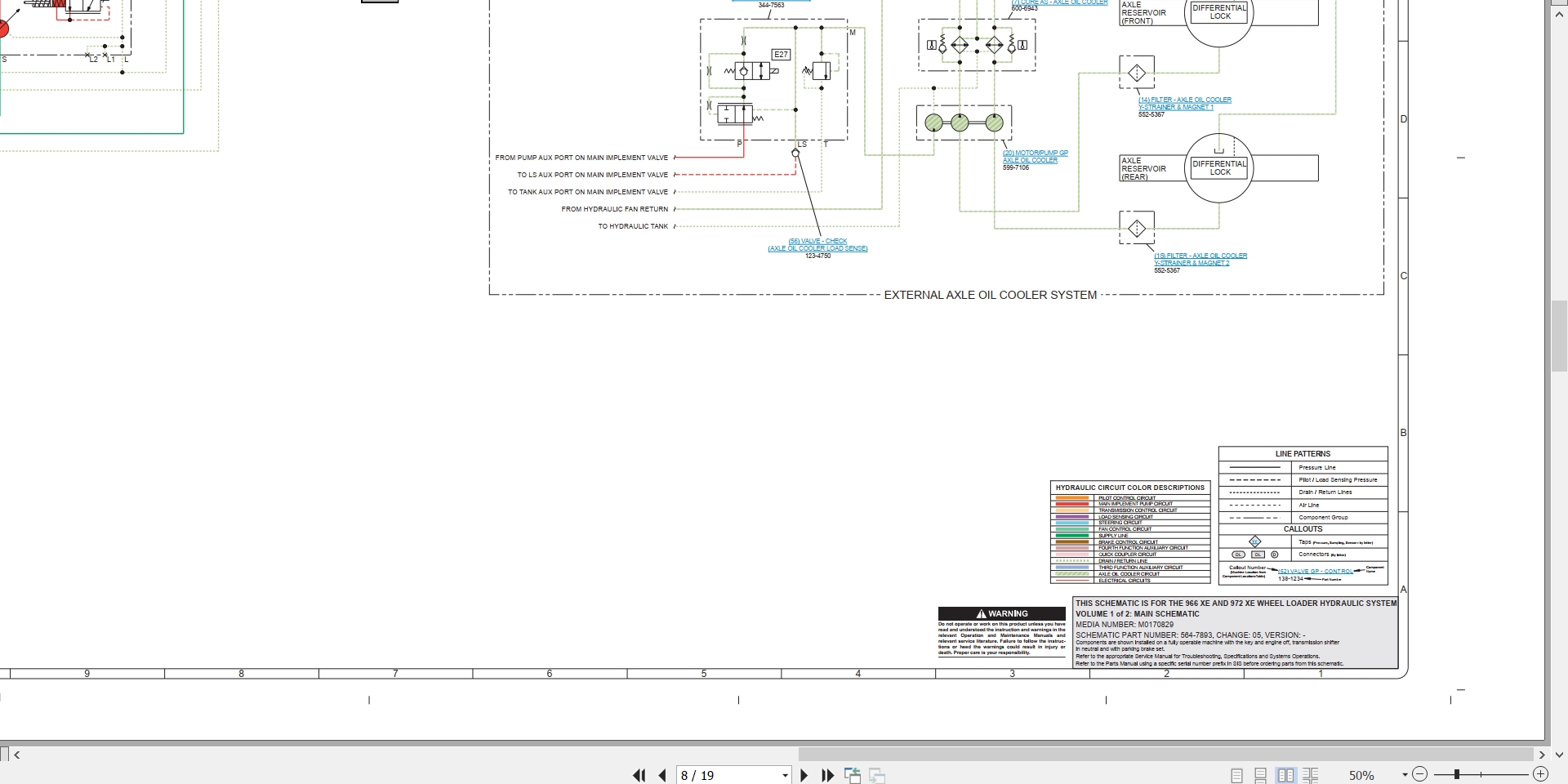Click the horizontal scrollbar left arrow
Viewport: 1568px width, 784px height.
[x=17, y=755]
